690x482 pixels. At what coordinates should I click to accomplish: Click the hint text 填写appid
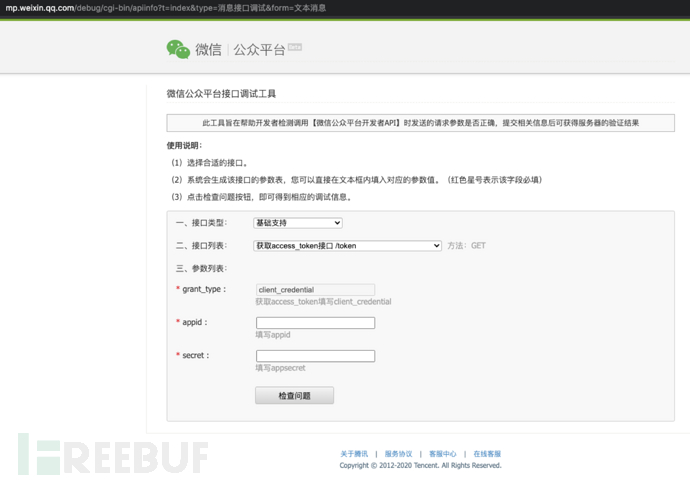pos(273,335)
